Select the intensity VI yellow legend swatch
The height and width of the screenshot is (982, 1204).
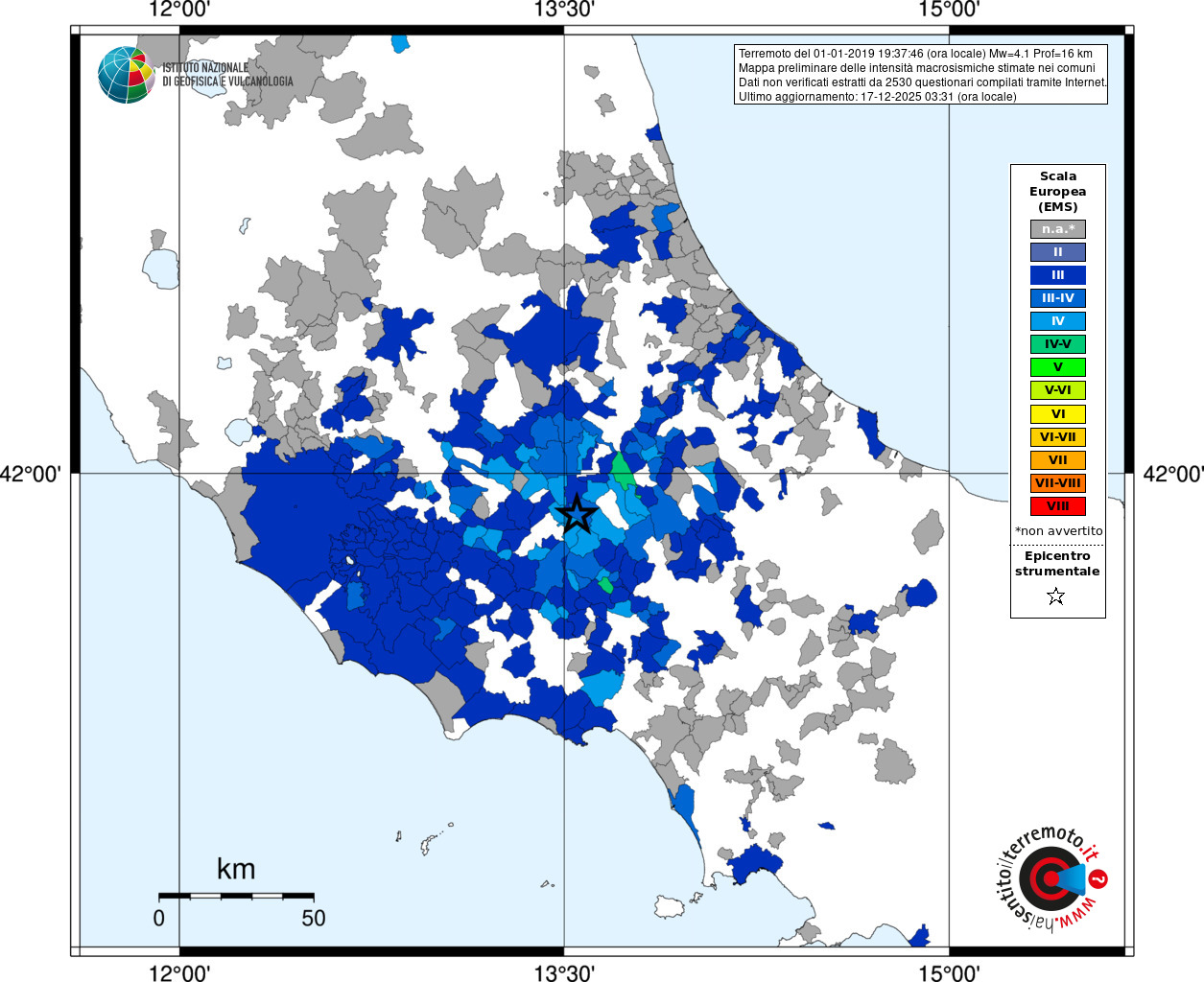pyautogui.click(x=1058, y=414)
